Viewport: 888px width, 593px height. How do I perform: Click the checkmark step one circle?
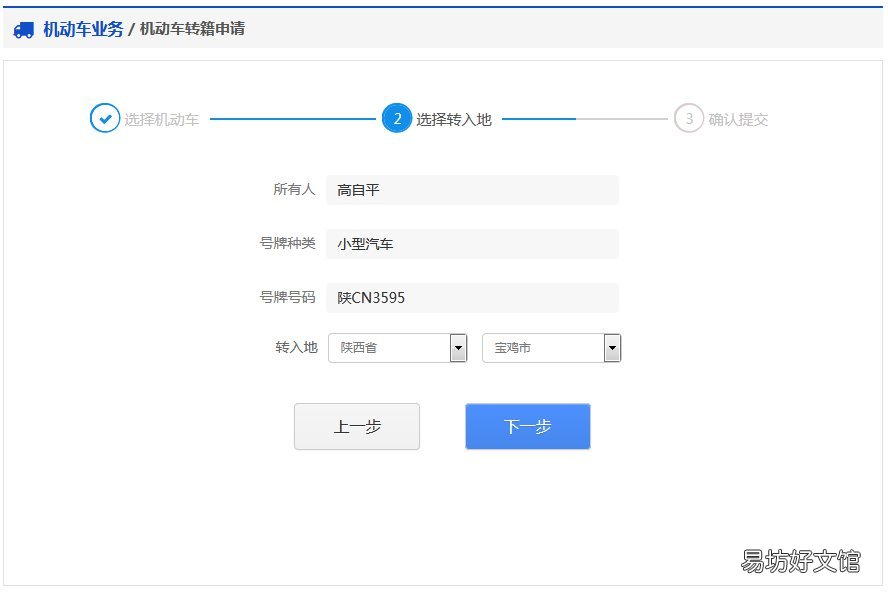click(x=105, y=118)
